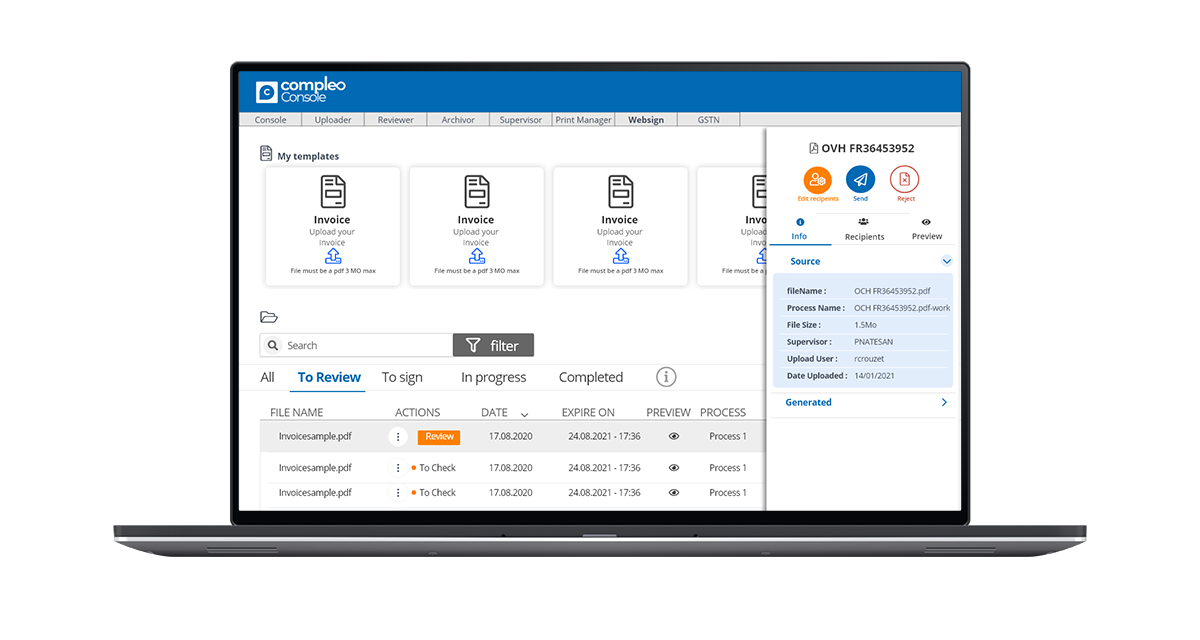Go to the Reviewer tab
This screenshot has height=640, width=1200.
click(395, 120)
